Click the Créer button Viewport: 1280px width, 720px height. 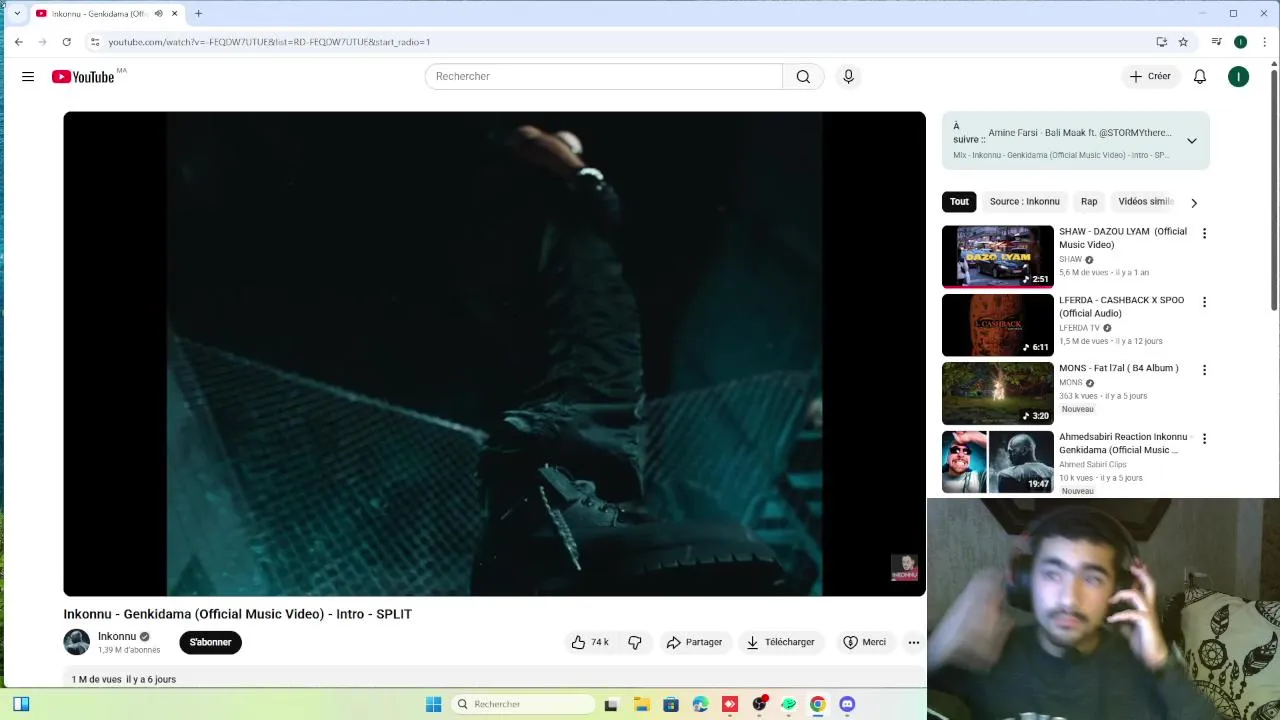pos(1150,76)
